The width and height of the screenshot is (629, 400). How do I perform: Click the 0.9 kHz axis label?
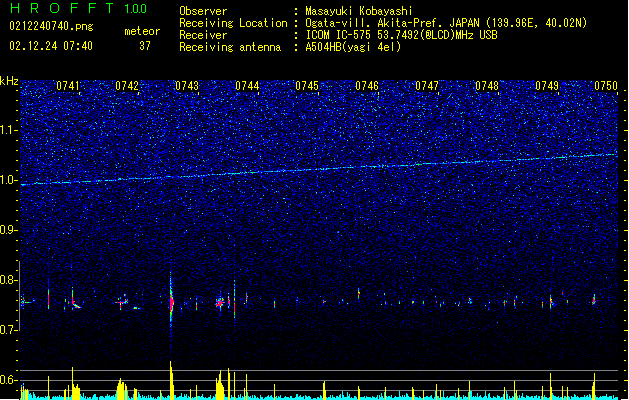(9, 230)
